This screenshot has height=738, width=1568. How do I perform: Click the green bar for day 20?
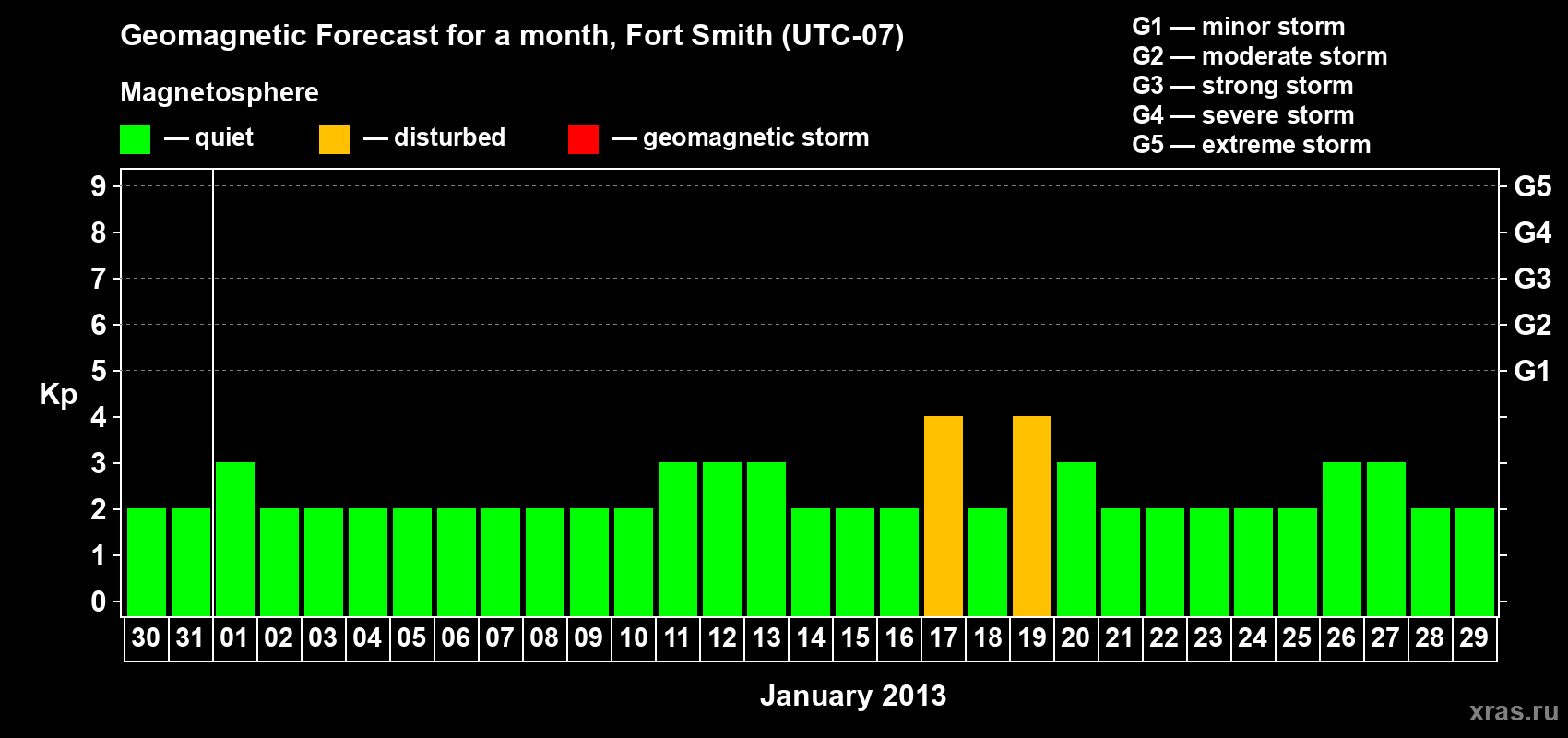point(1076,539)
